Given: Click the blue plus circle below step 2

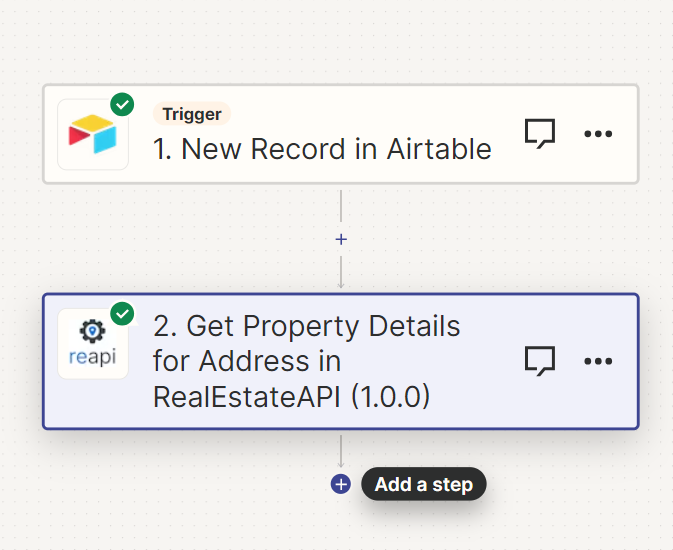Looking at the screenshot, I should point(341,484).
